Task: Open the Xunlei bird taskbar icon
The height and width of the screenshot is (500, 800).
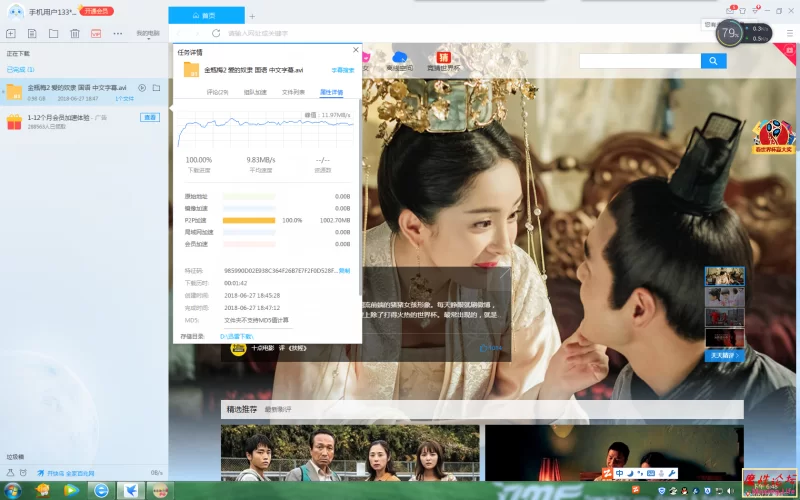Action: tap(131, 491)
